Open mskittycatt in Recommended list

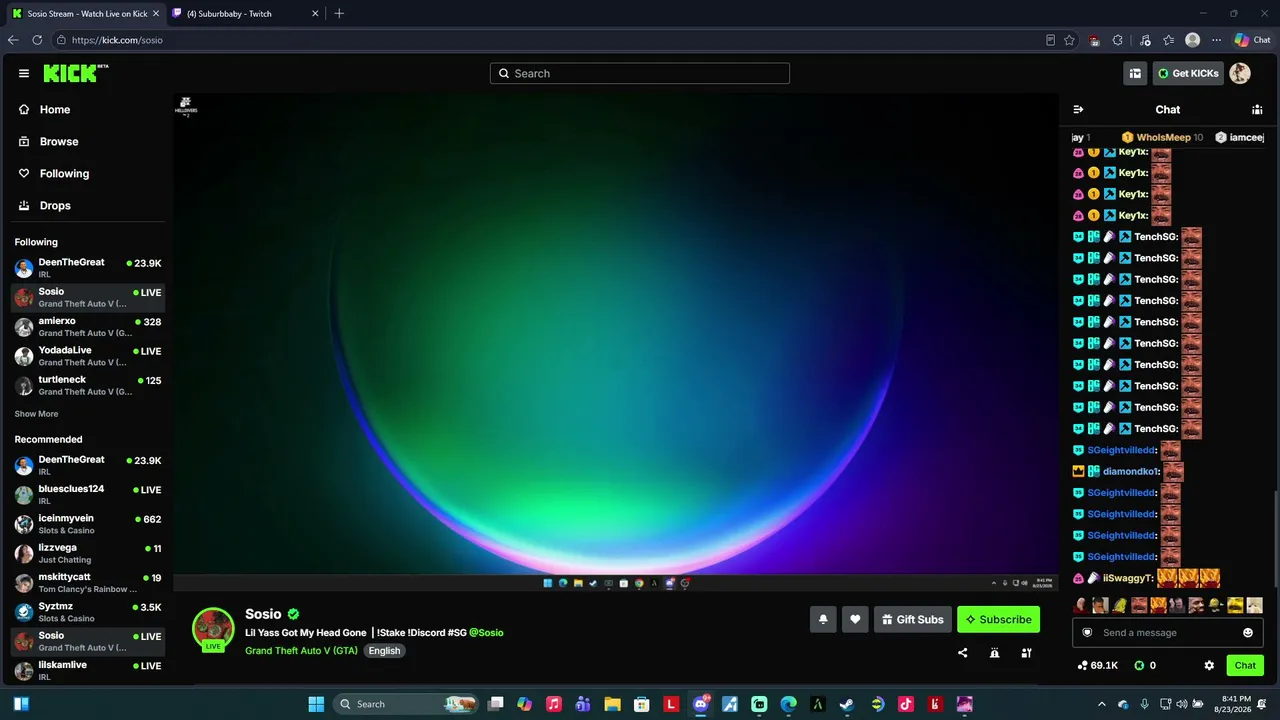click(x=88, y=582)
